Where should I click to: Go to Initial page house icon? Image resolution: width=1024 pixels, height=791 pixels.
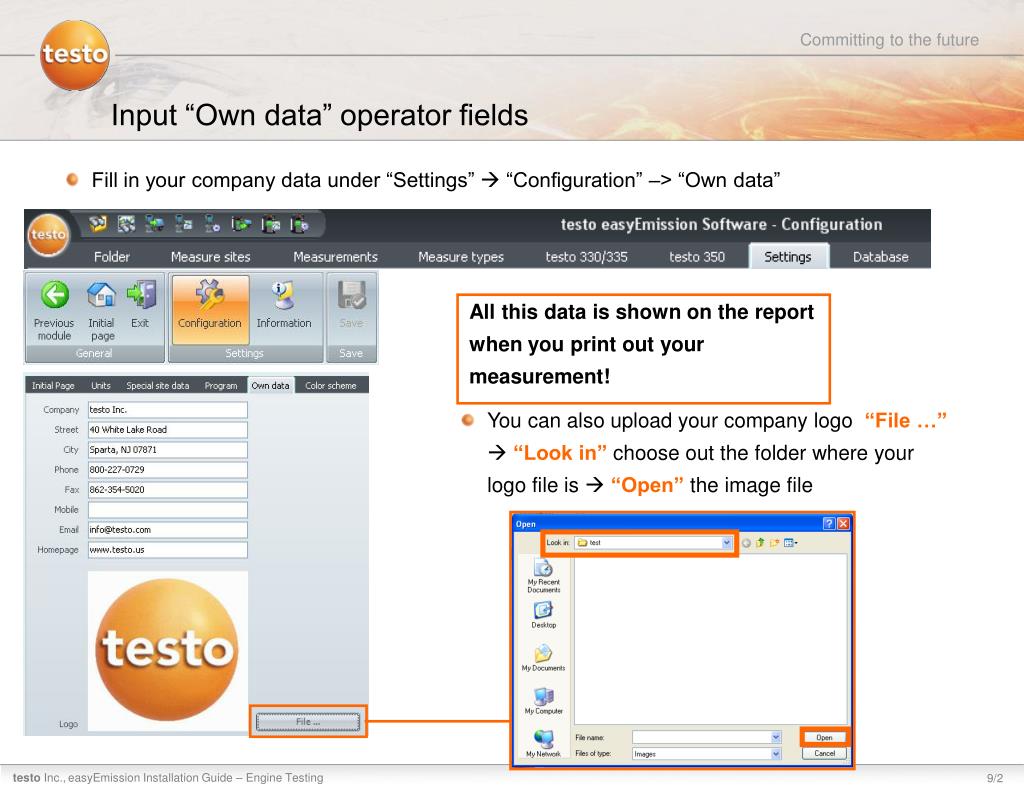click(x=101, y=295)
